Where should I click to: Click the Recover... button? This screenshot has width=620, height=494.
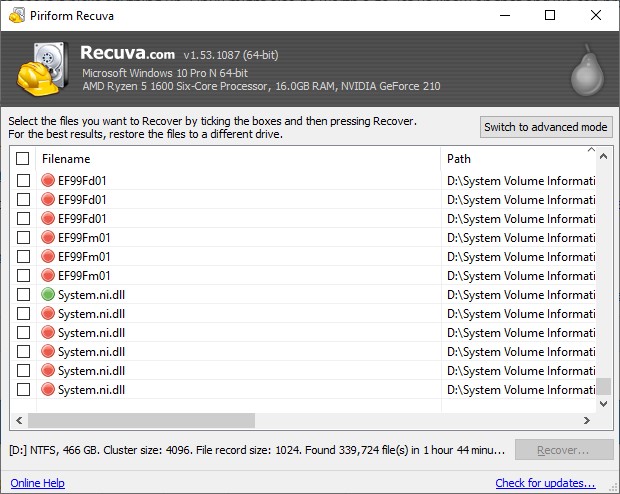(x=564, y=450)
